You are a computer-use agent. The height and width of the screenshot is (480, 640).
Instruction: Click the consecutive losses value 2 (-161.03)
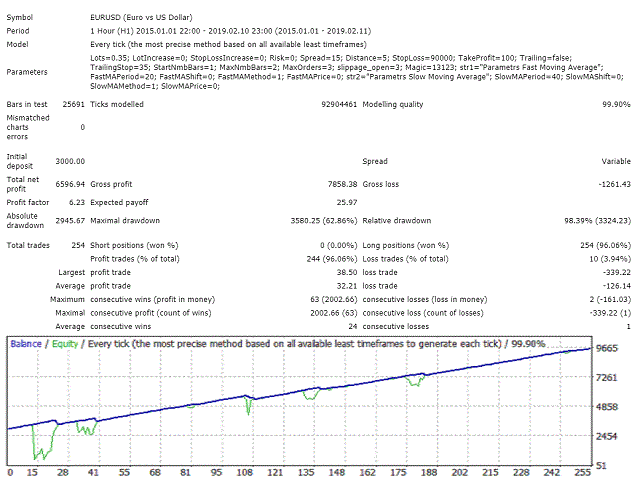(x=610, y=300)
